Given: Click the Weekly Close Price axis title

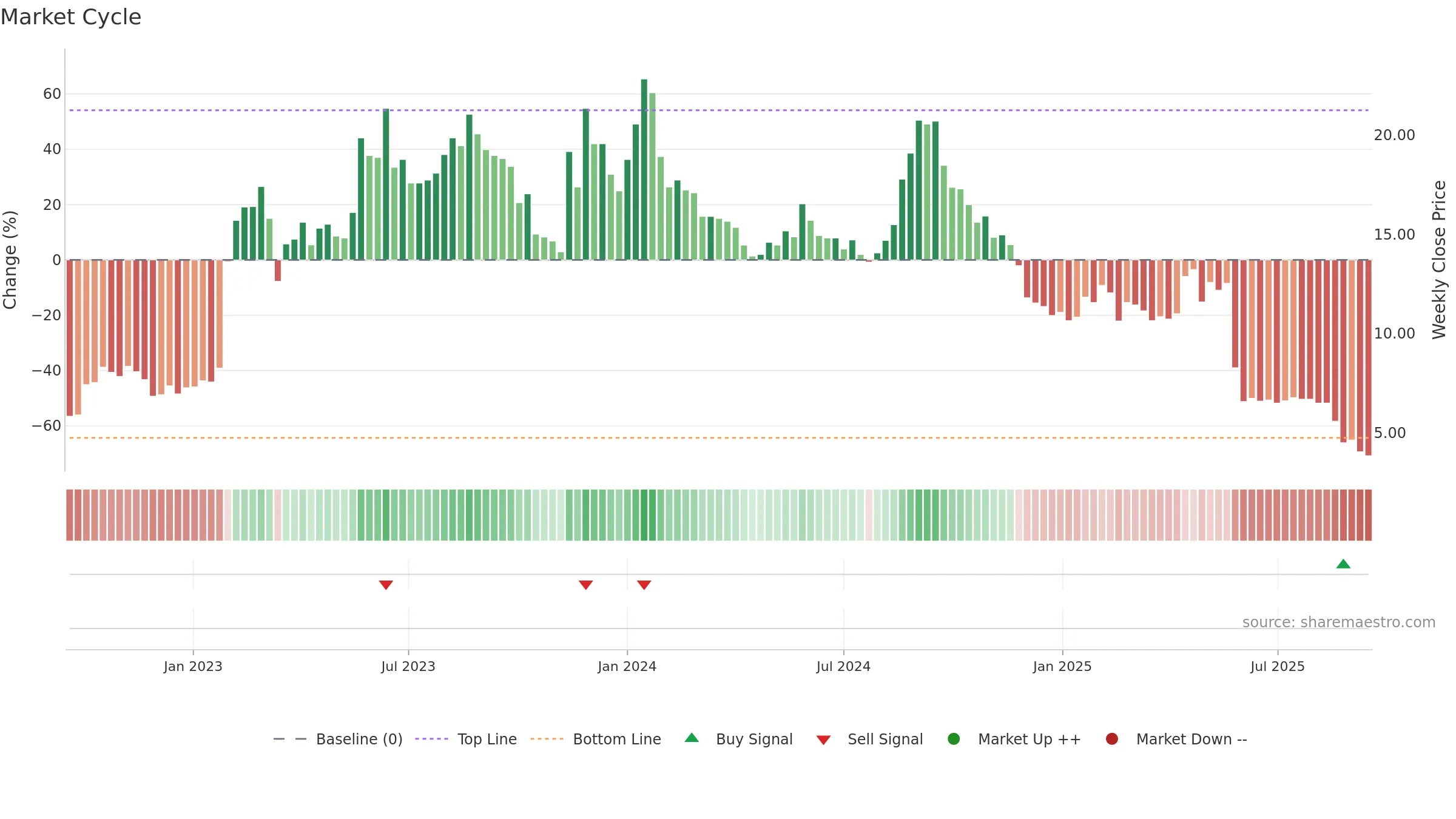Looking at the screenshot, I should click(1439, 260).
